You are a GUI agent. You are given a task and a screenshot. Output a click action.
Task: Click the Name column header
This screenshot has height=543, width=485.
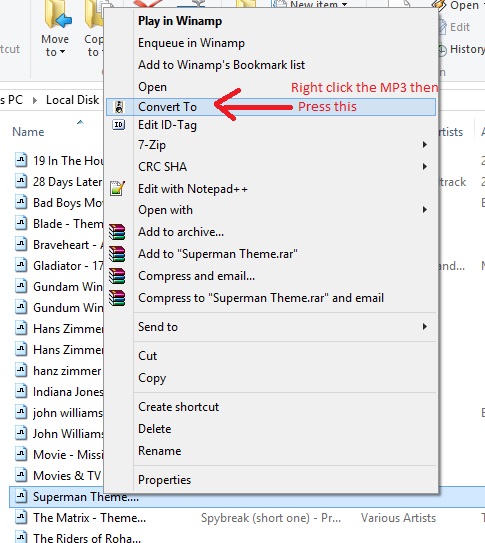[x=28, y=132]
